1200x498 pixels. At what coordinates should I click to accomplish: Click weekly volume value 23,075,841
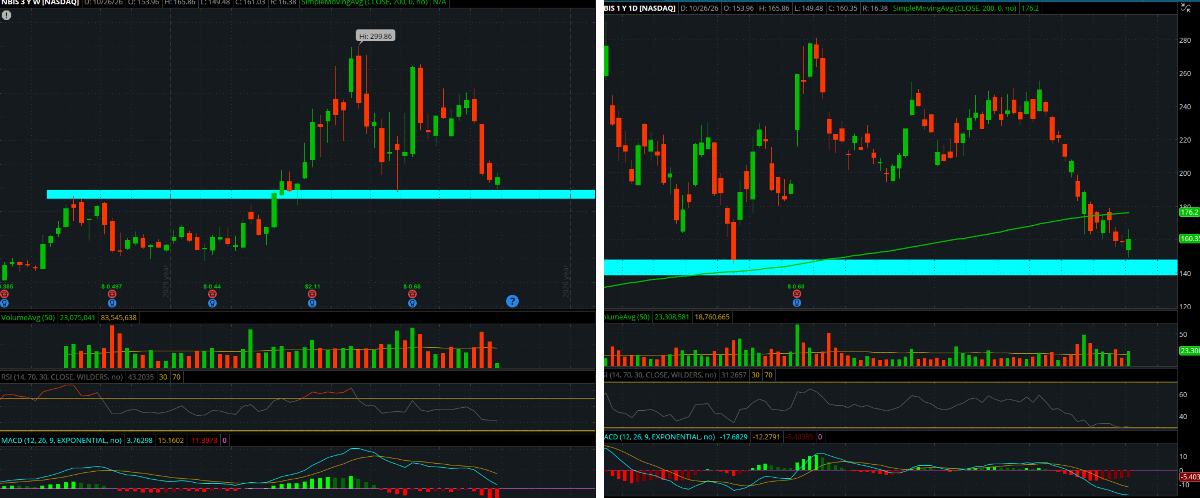78,318
